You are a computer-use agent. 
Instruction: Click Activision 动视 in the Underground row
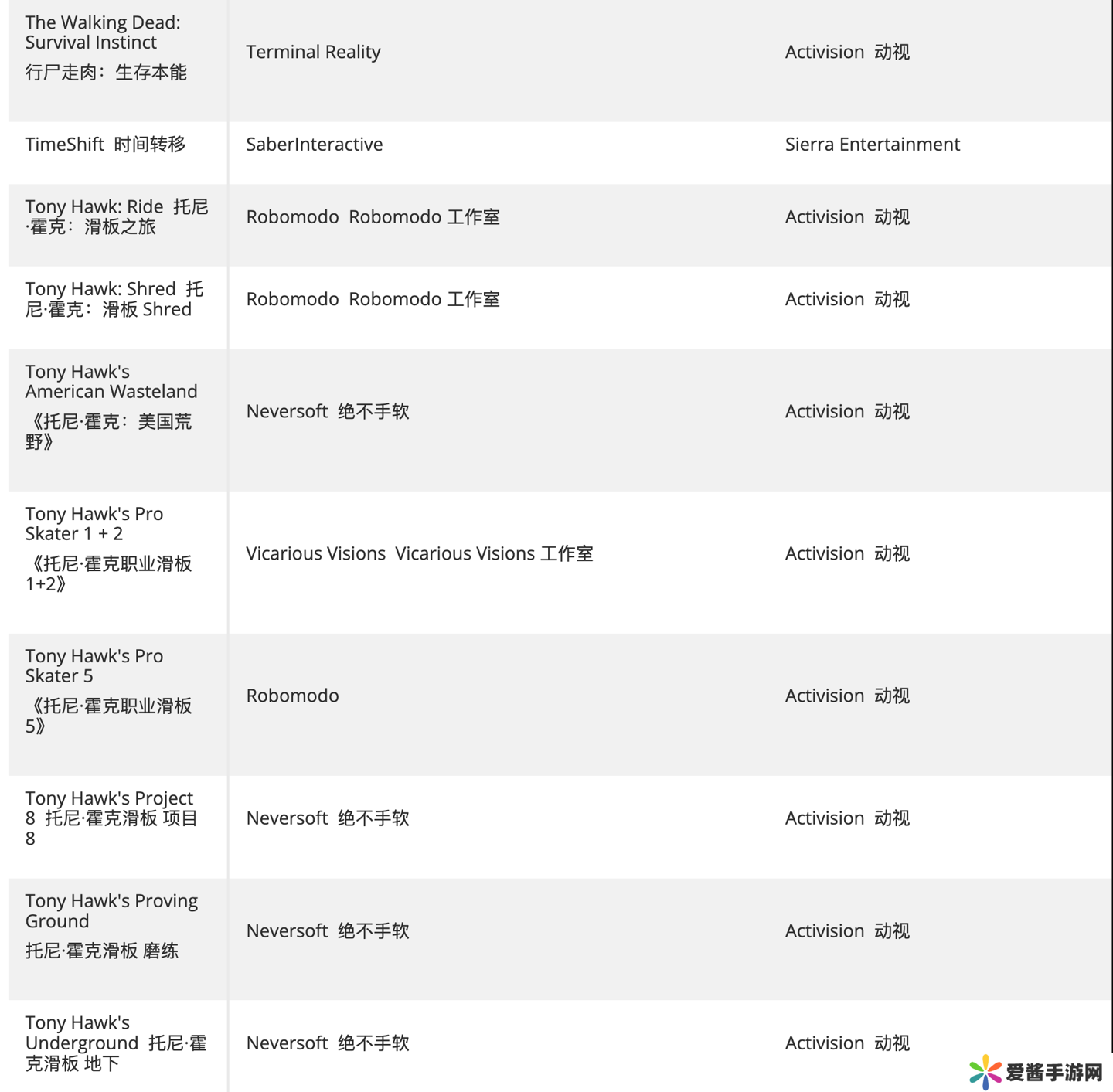point(846,1043)
